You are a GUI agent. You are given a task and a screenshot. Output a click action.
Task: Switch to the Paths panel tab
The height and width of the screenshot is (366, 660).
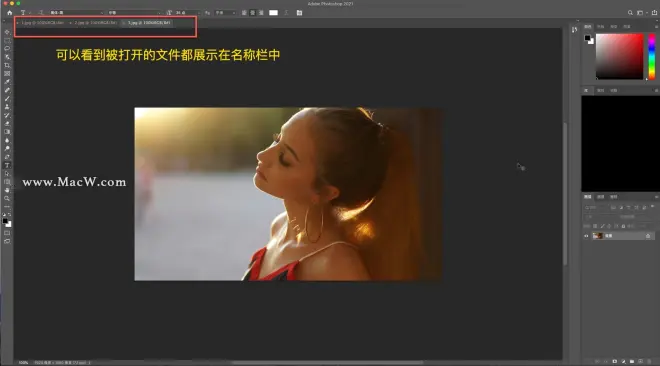pos(614,197)
